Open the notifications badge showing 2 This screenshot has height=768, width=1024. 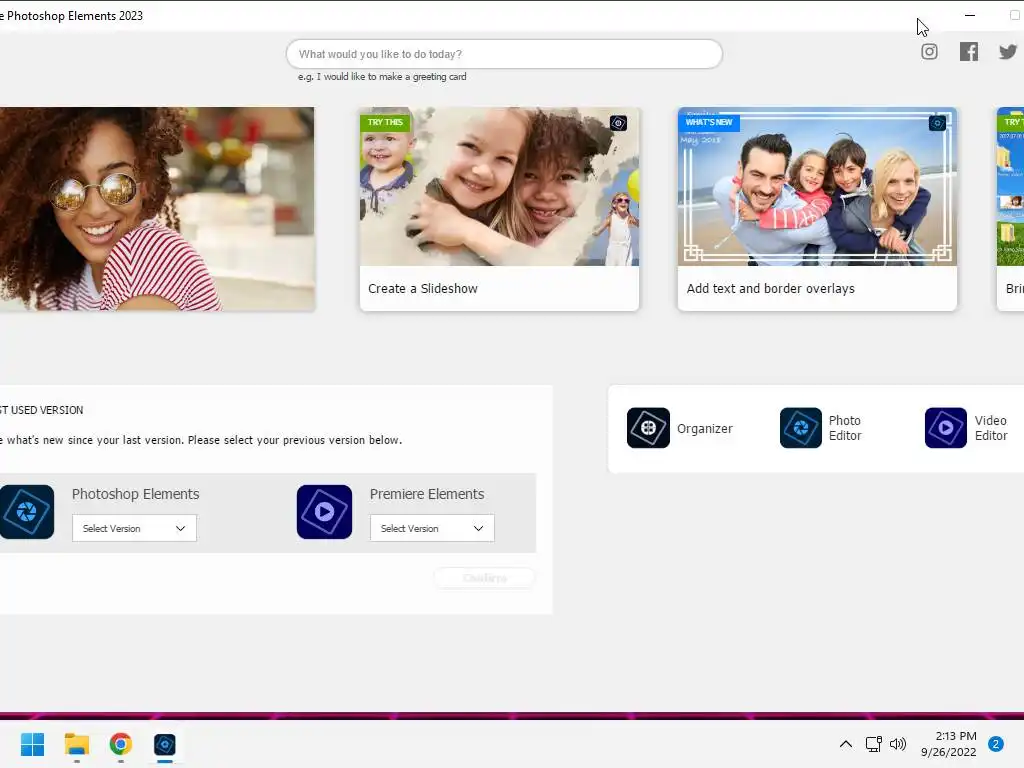pyautogui.click(x=995, y=744)
